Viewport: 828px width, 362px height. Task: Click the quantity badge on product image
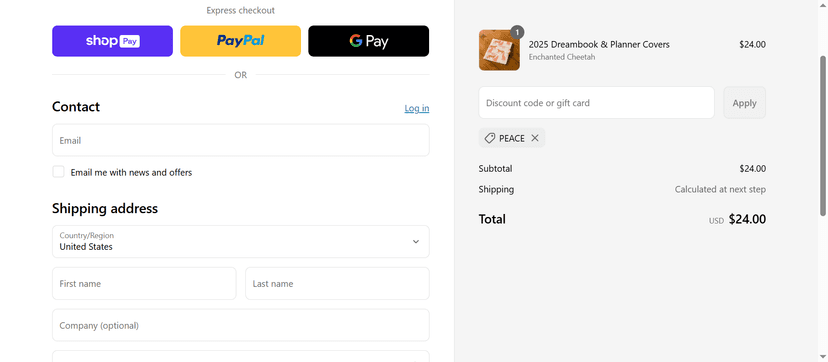point(518,32)
